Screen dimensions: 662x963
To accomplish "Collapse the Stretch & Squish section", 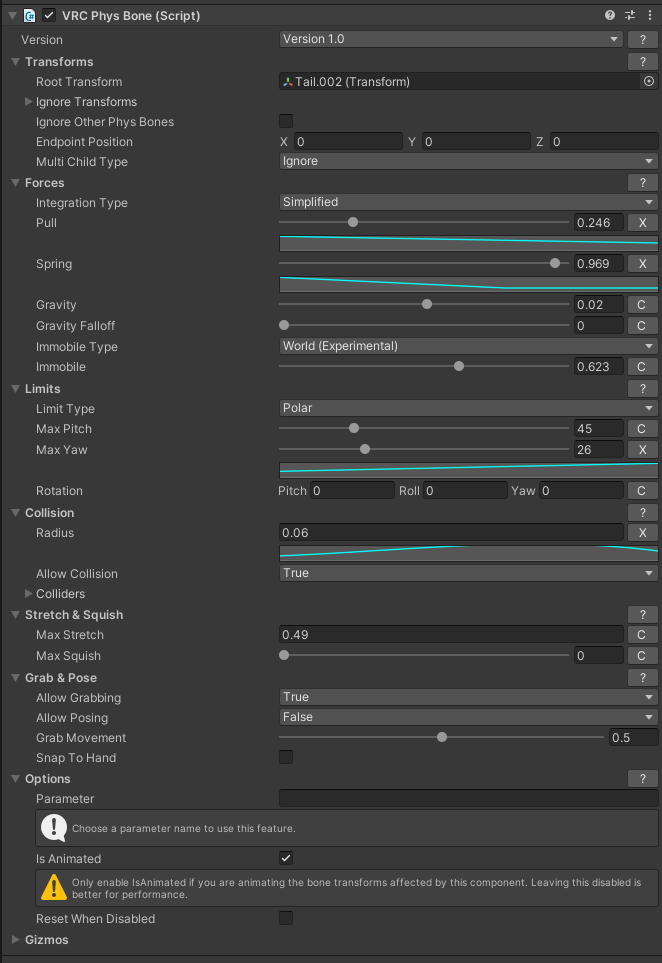I will pos(15,615).
